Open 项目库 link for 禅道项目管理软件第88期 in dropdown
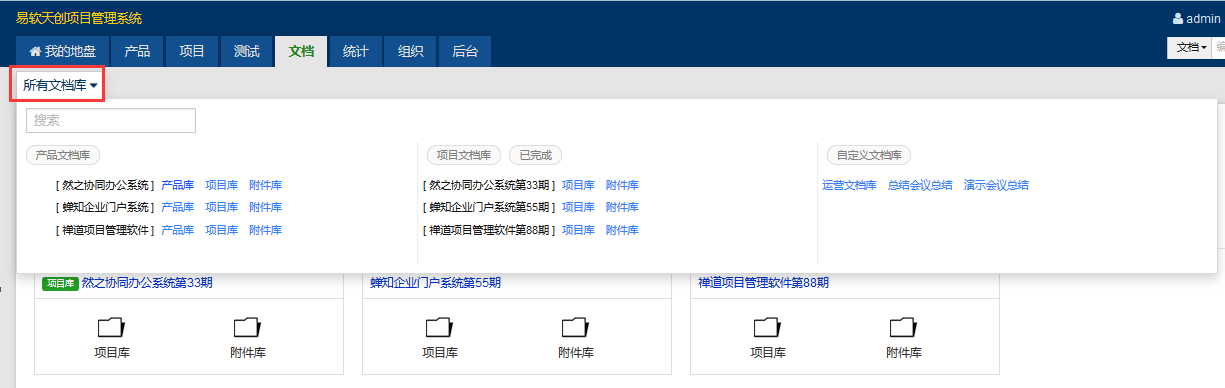Image resolution: width=1225 pixels, height=388 pixels. [578, 230]
